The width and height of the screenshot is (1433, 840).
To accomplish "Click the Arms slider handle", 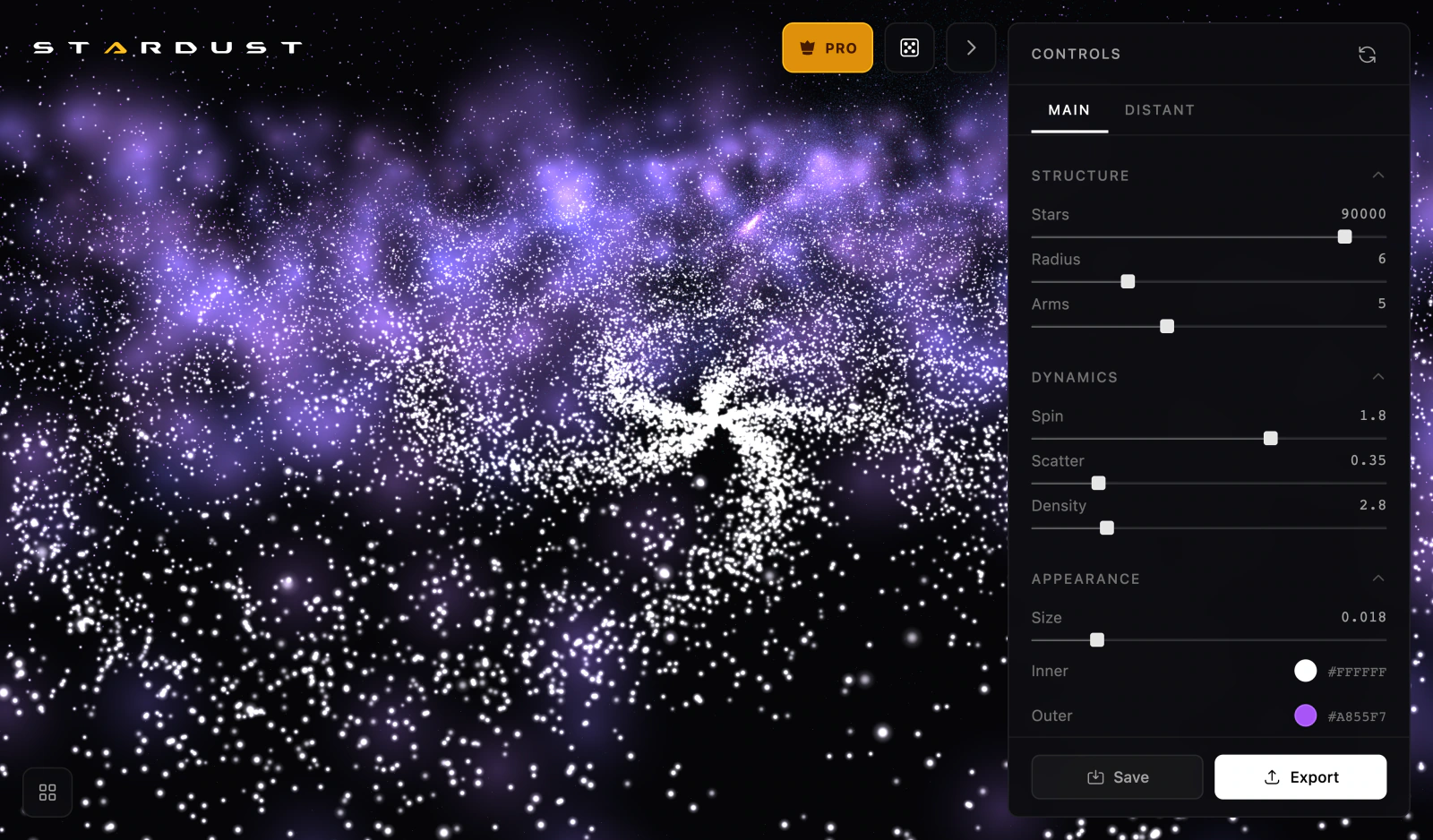I will tap(1167, 326).
